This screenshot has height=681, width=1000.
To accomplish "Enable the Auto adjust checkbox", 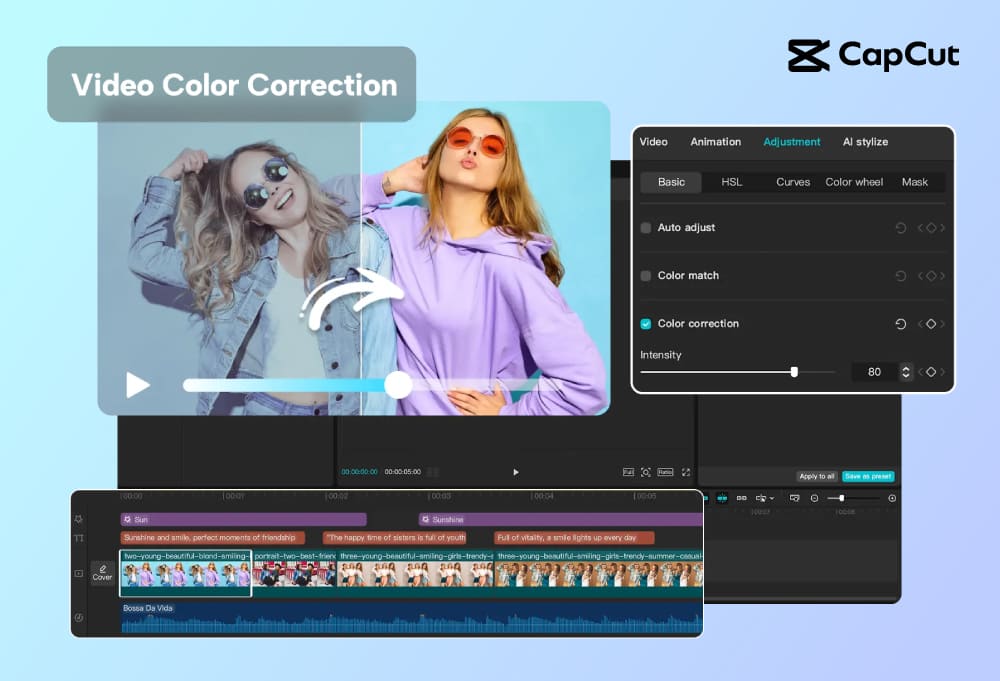I will click(646, 228).
